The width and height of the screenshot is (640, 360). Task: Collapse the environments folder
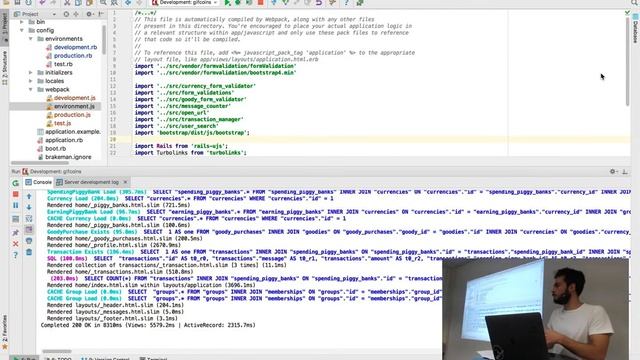[31, 39]
